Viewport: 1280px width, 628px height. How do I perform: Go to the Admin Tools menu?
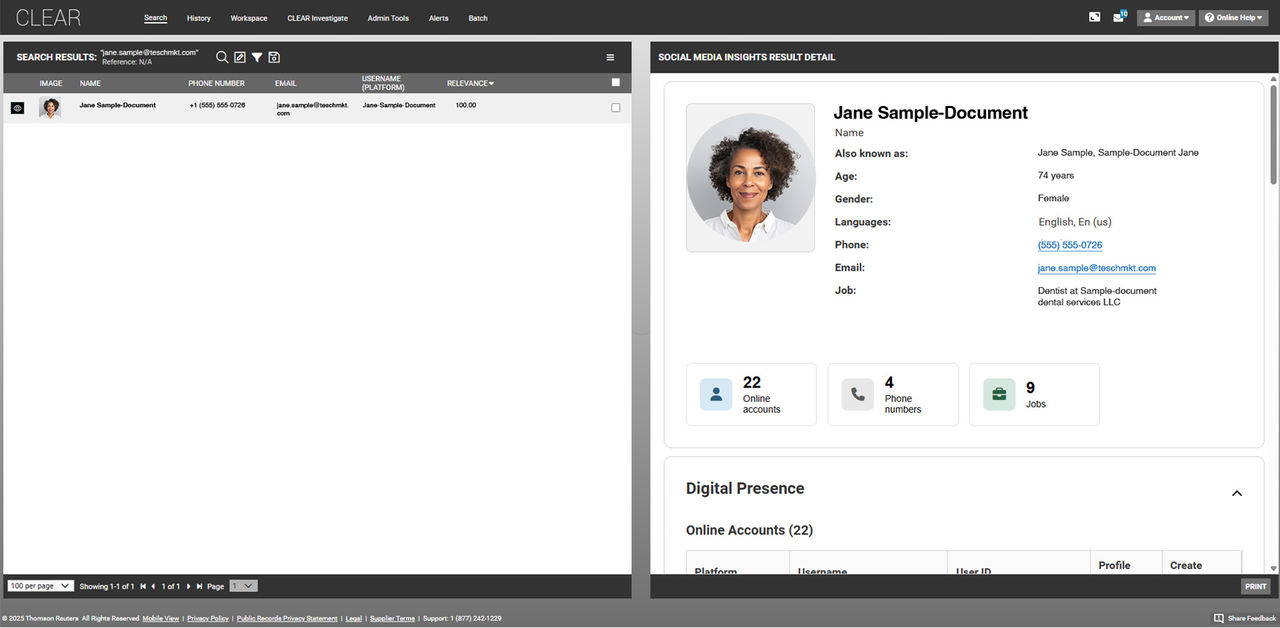388,18
